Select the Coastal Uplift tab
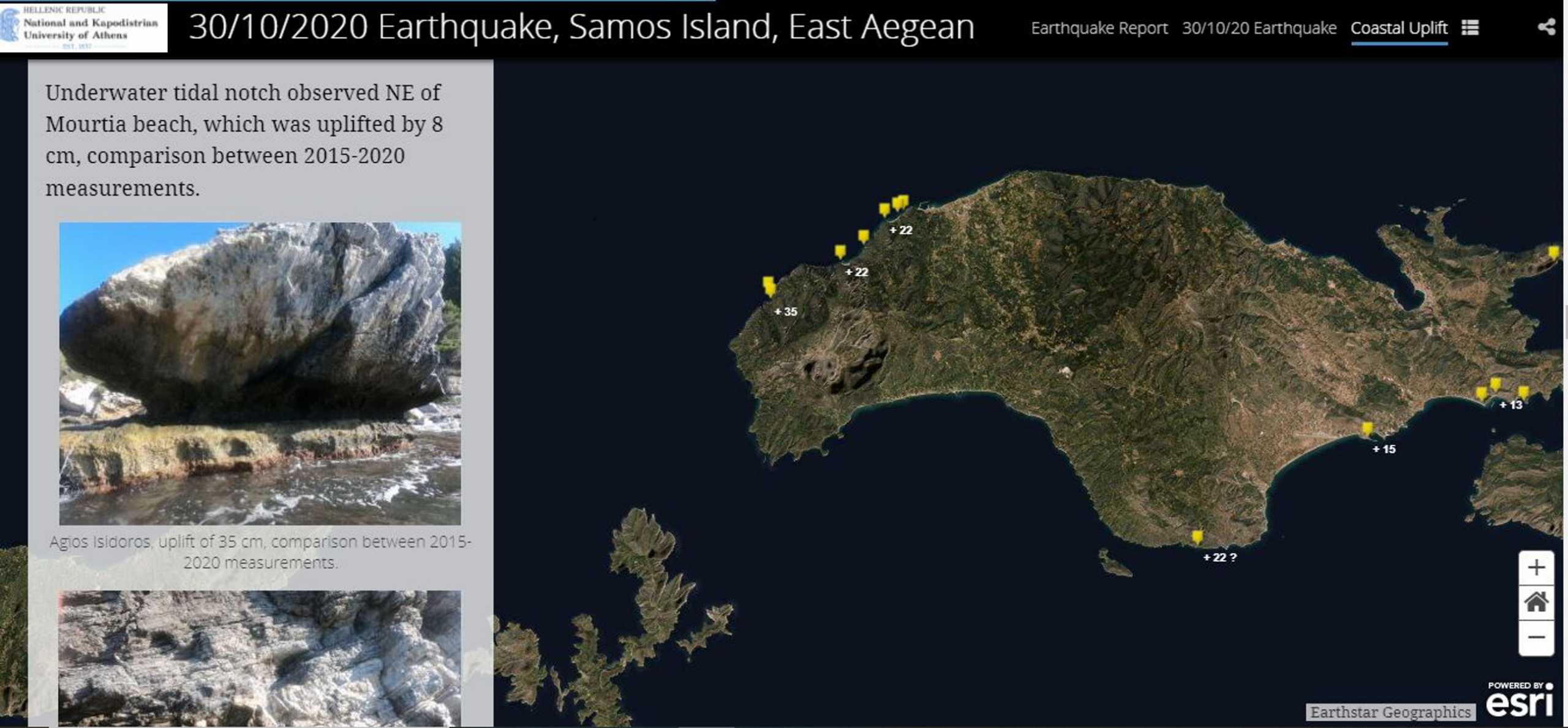1568x728 pixels. 1398,28
